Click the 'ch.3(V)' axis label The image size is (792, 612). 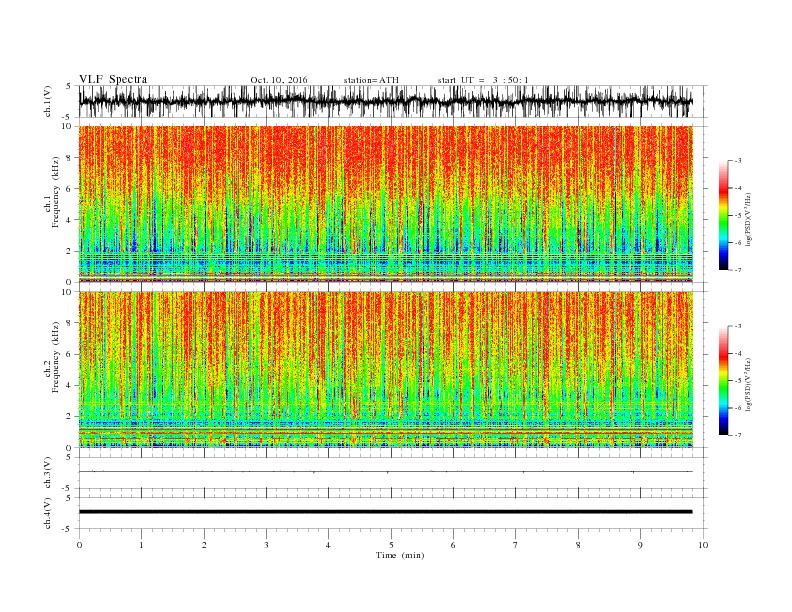click(48, 473)
